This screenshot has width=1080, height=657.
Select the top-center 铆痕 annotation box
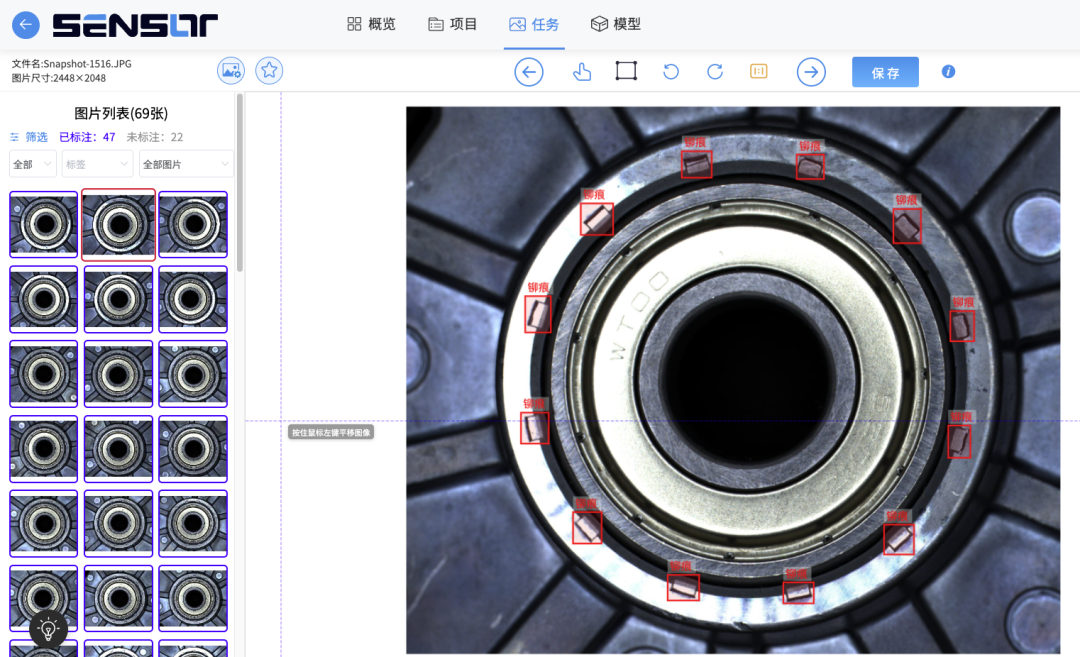click(x=696, y=165)
